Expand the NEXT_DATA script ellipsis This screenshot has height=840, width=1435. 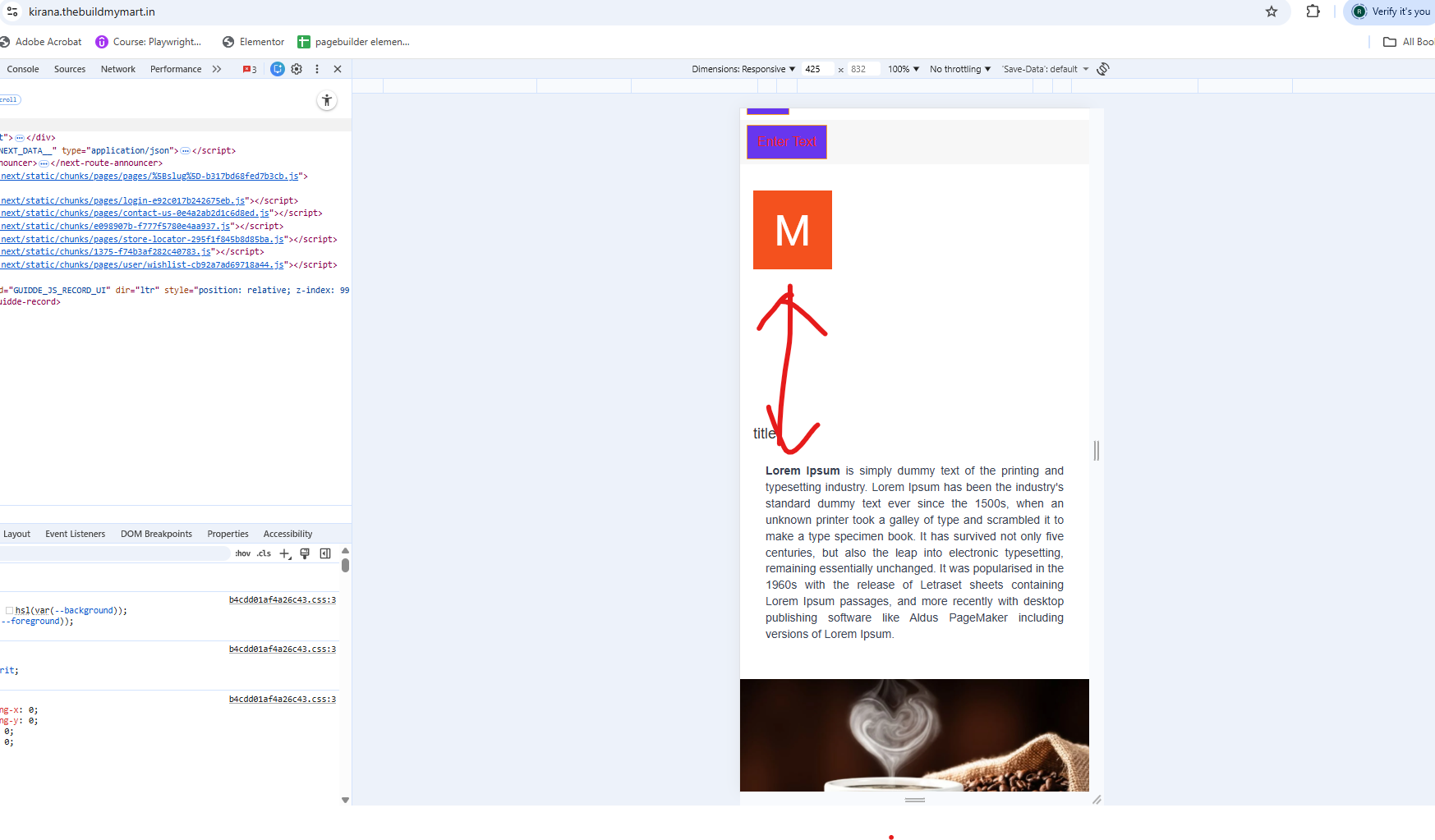tap(186, 151)
